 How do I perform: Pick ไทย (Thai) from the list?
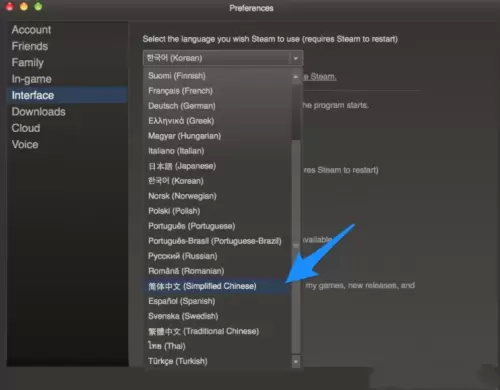(x=218, y=346)
